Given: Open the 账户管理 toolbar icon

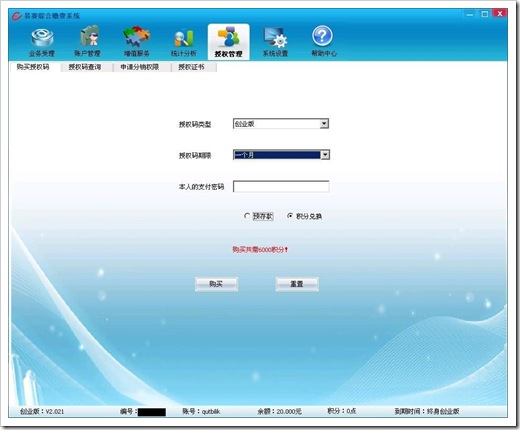Looking at the screenshot, I should tap(88, 42).
